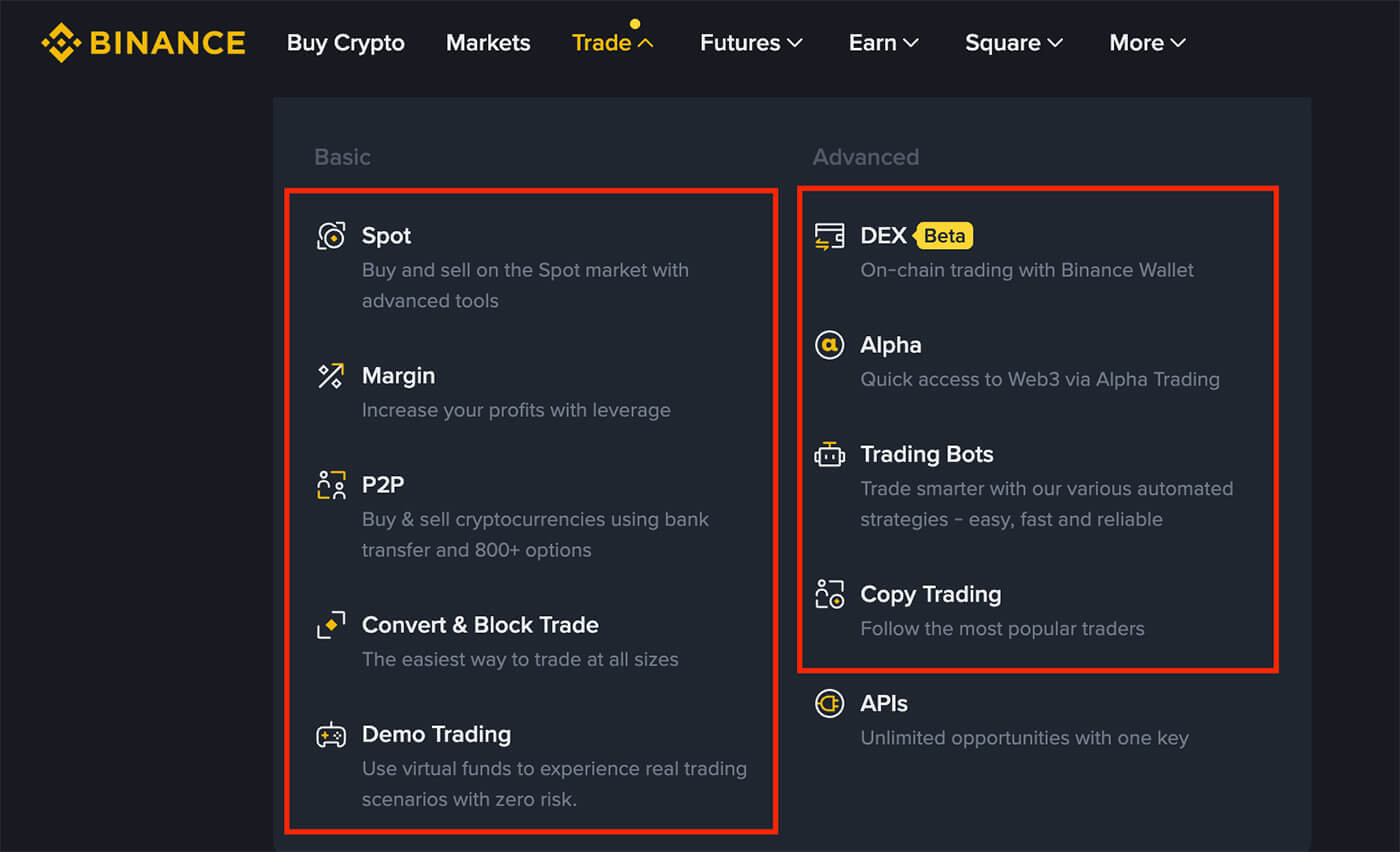Click the Demo Trading gamepad icon
Screen dimensions: 1400x852
[x=331, y=735]
